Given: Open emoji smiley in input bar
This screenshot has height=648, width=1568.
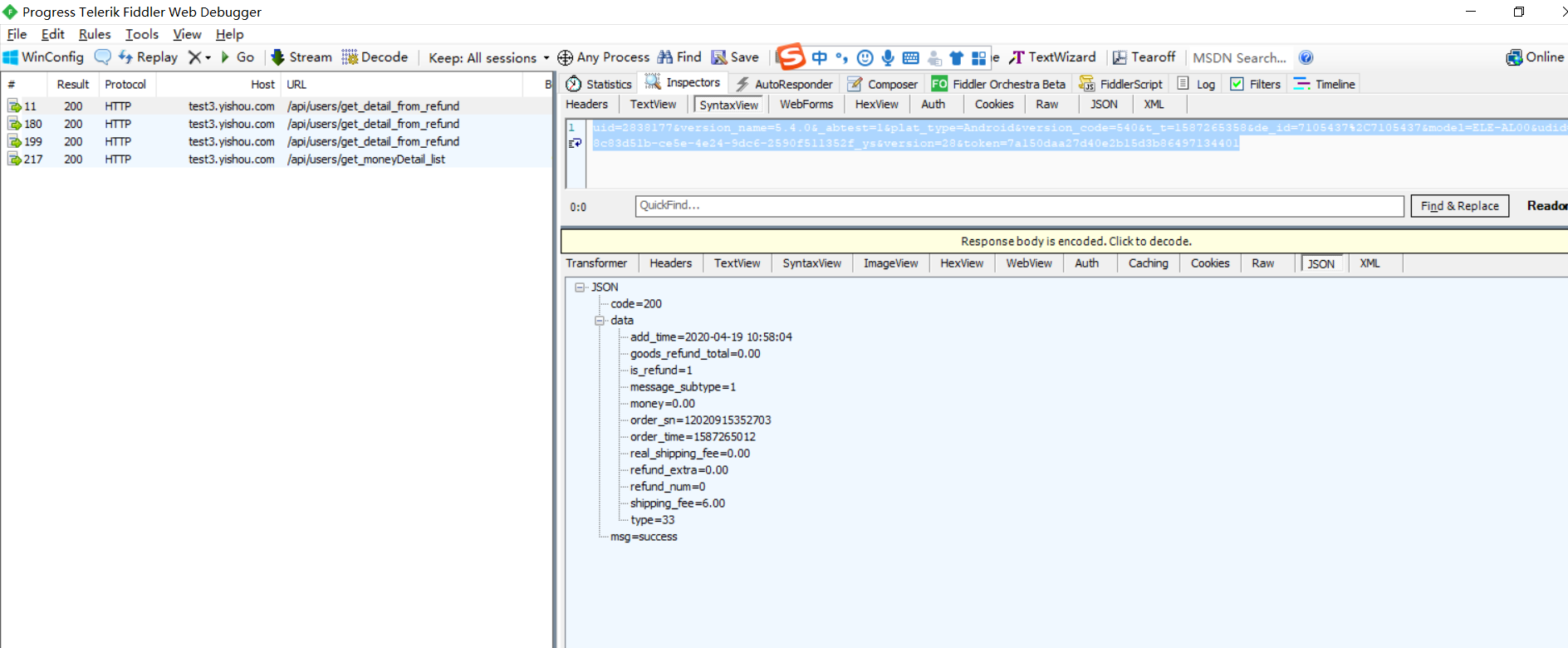Looking at the screenshot, I should pos(865,57).
